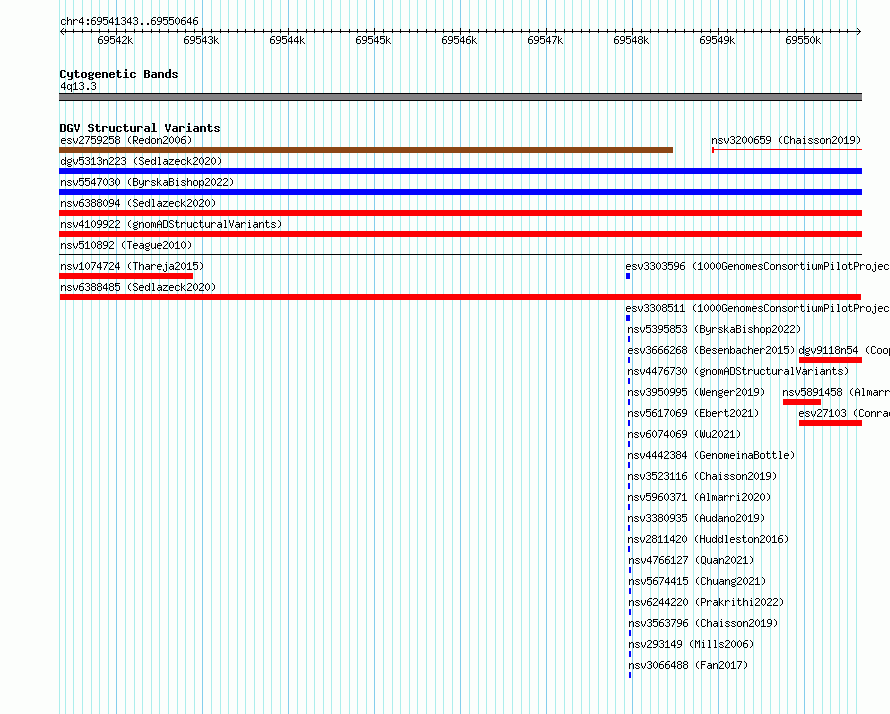The height and width of the screenshot is (714, 890).
Task: Click nsv4476730 (gnomADStructuralVariants) label
Action: (738, 371)
